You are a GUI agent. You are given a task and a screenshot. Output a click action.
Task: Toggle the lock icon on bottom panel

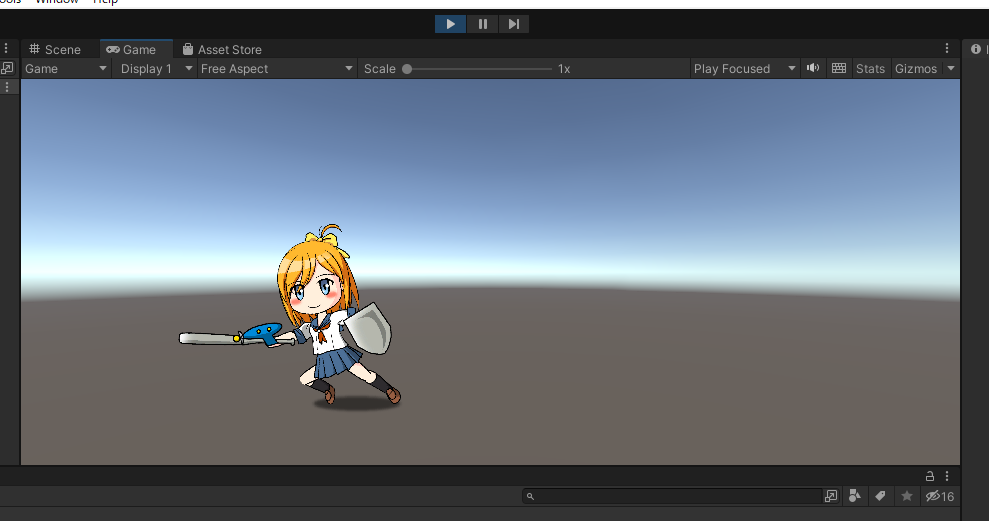pos(930,476)
